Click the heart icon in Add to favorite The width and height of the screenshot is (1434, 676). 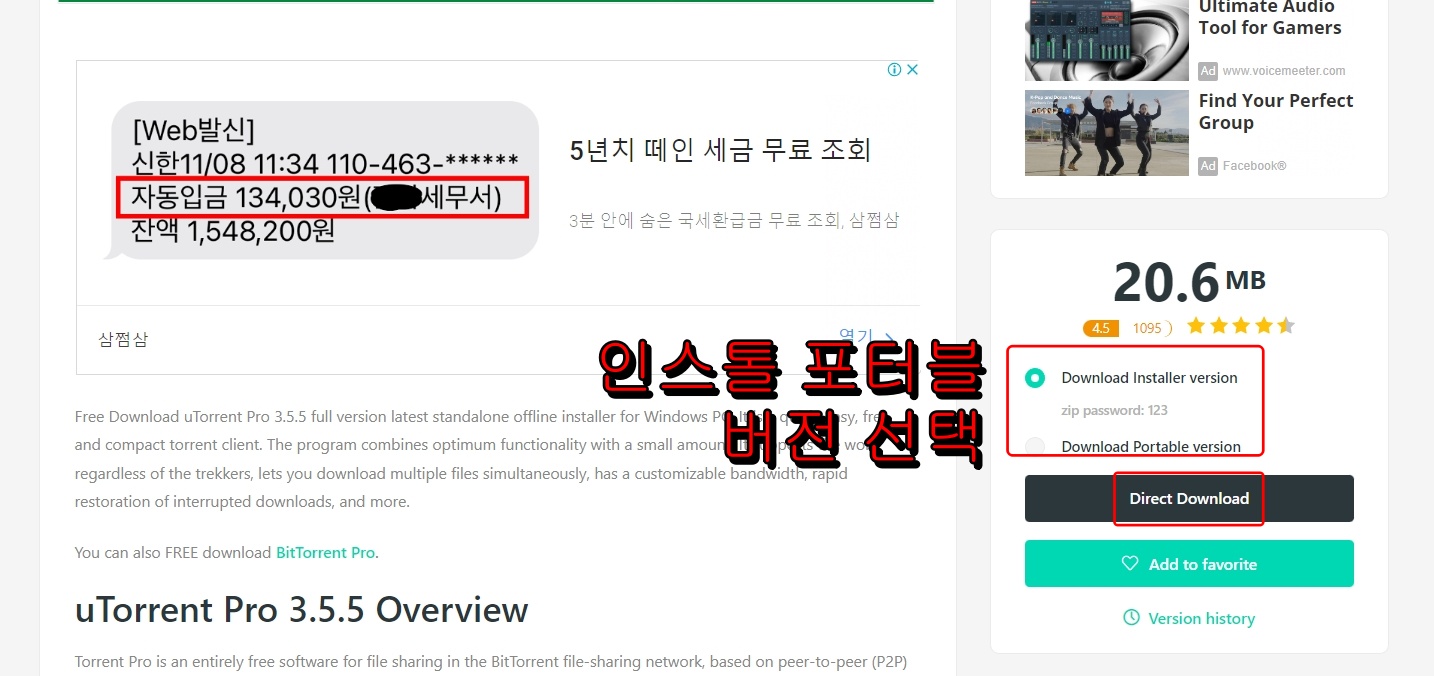click(1130, 564)
